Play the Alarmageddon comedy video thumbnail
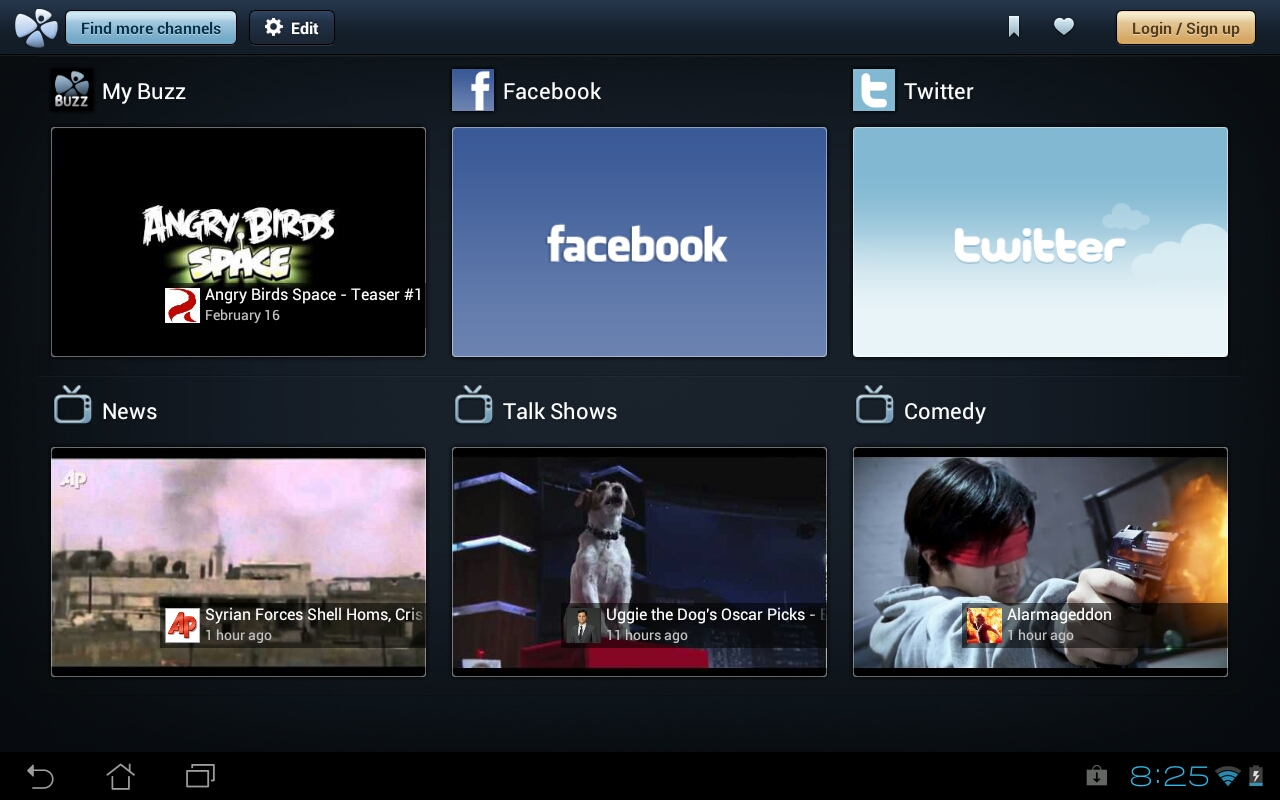The image size is (1280, 800). pyautogui.click(x=1040, y=562)
